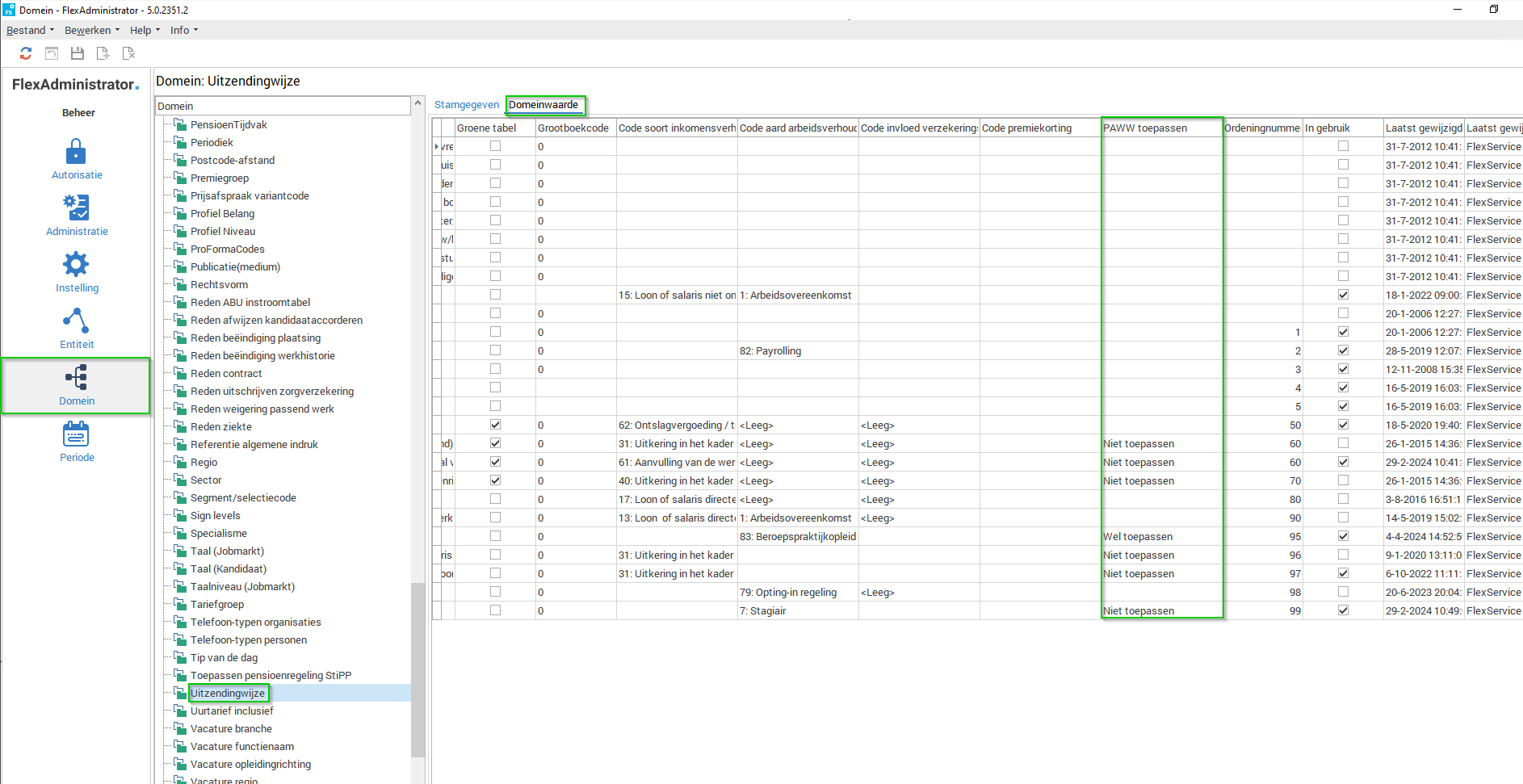Switch to the Stamgegeven tab
Image resolution: width=1523 pixels, height=784 pixels.
pos(467,105)
